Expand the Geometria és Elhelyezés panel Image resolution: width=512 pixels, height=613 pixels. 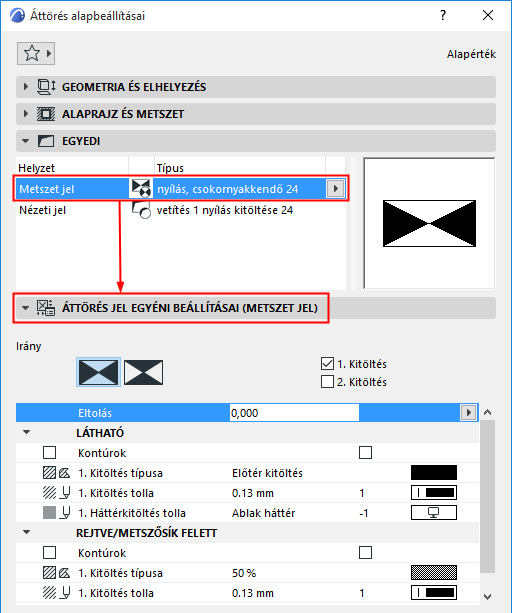click(26, 86)
